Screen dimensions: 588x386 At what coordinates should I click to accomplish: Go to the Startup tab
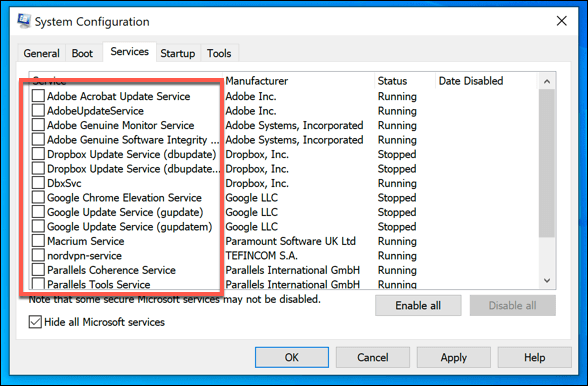click(x=178, y=53)
